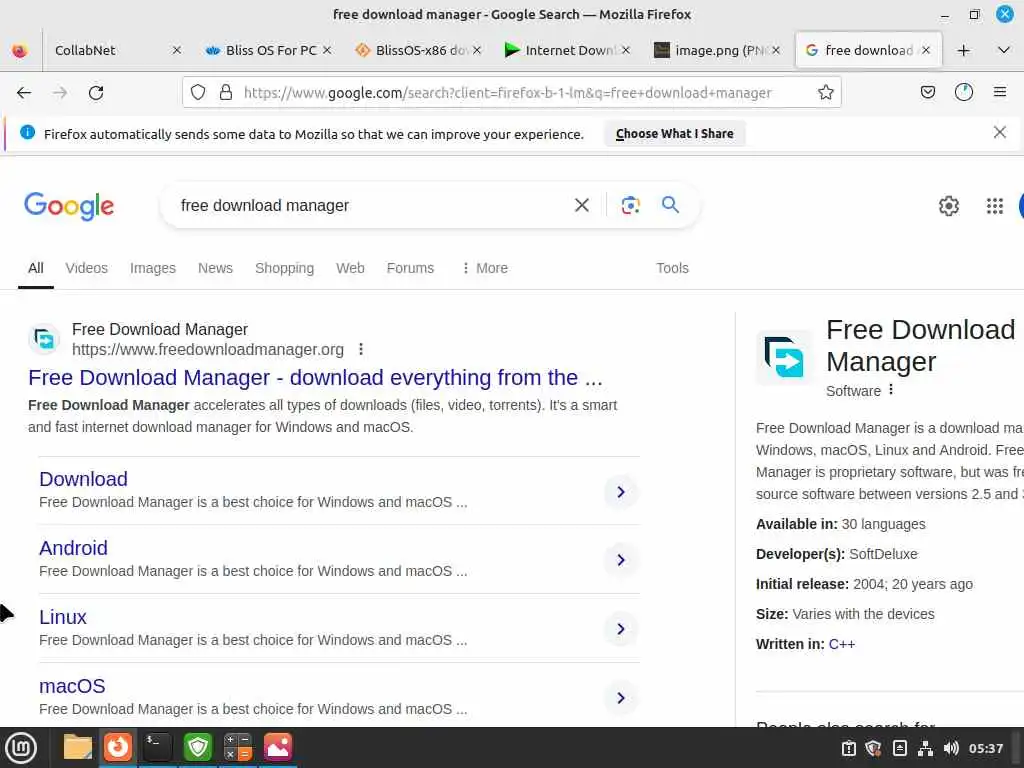Open Terminal from taskbar
Image resolution: width=1024 pixels, height=768 pixels.
tap(157, 747)
